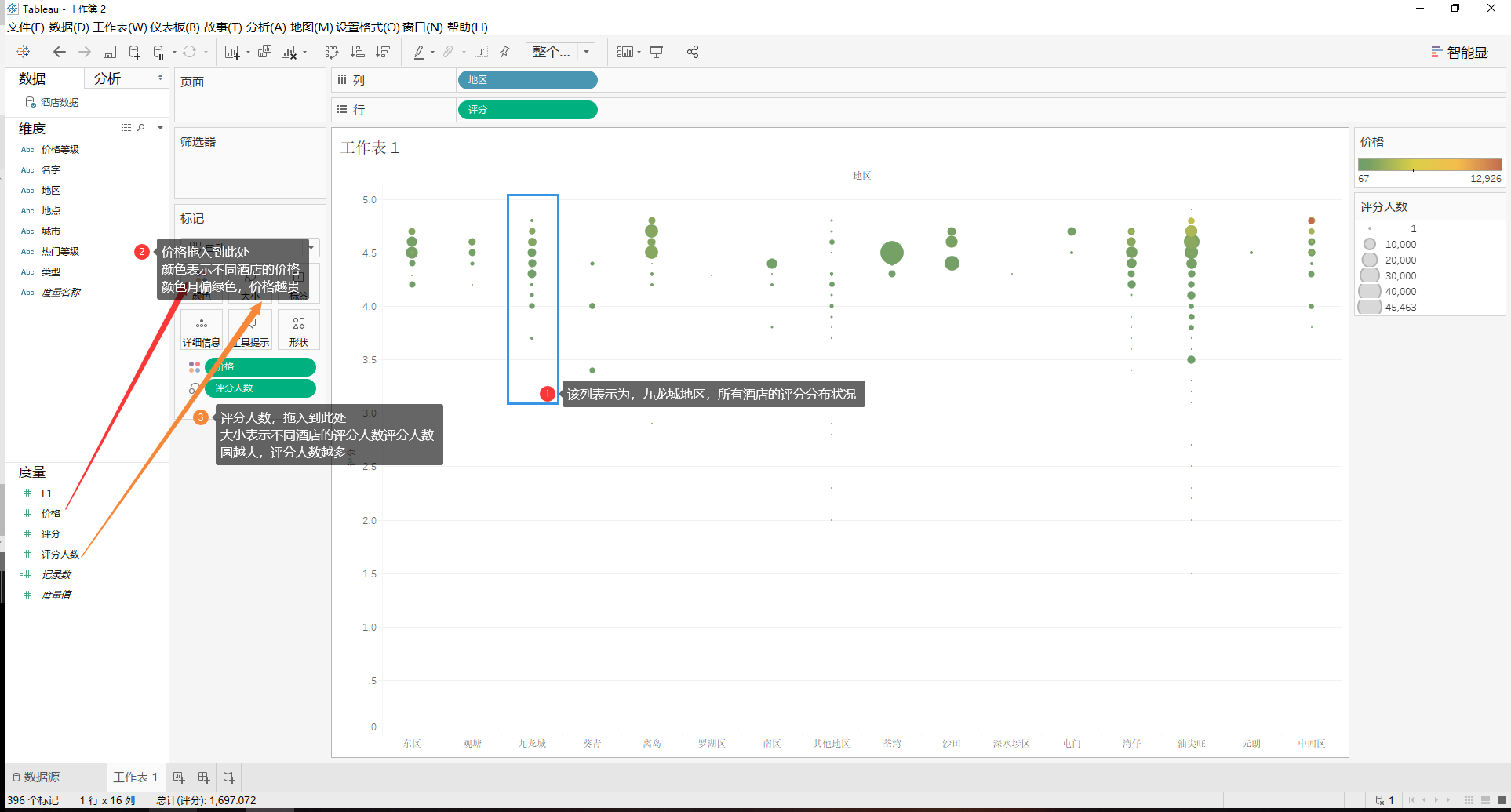This screenshot has width=1511, height=812.
Task: Open the fit dropdown showing 整个...
Action: coord(560,52)
